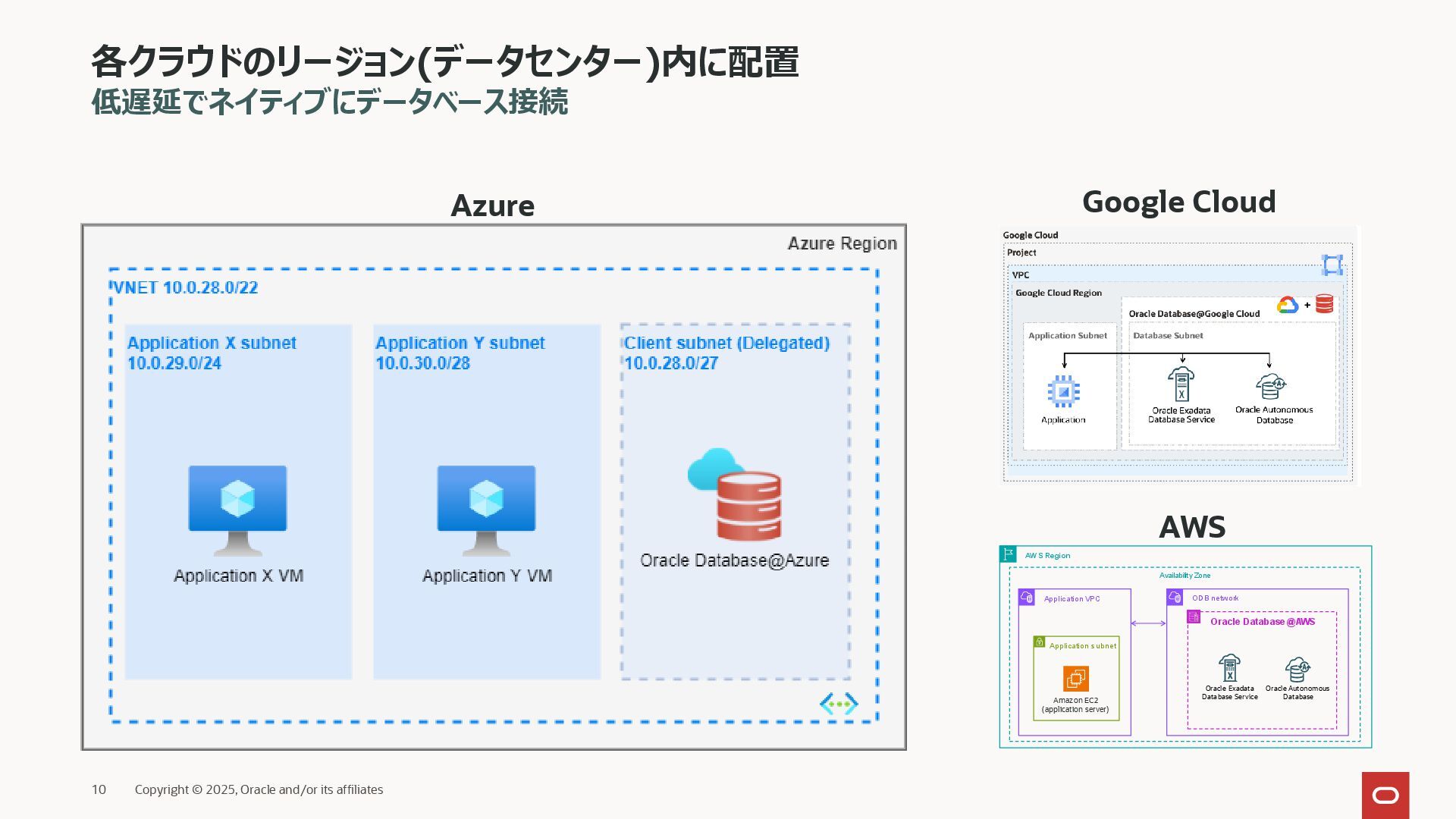Click the Oracle Database@Azure caption
Image resolution: width=1456 pixels, height=819 pixels.
click(735, 560)
